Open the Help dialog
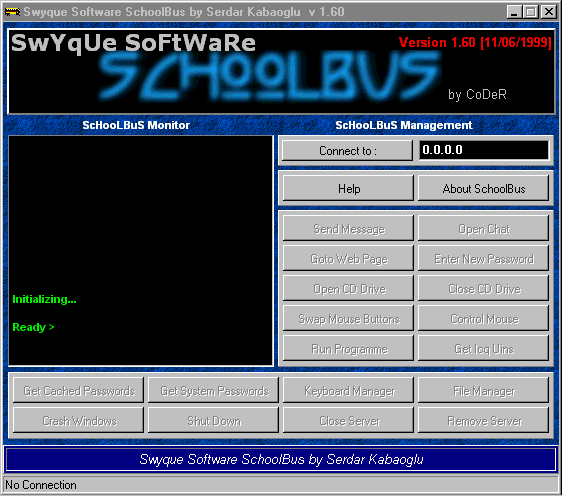The width and height of the screenshot is (562, 496). click(x=348, y=188)
